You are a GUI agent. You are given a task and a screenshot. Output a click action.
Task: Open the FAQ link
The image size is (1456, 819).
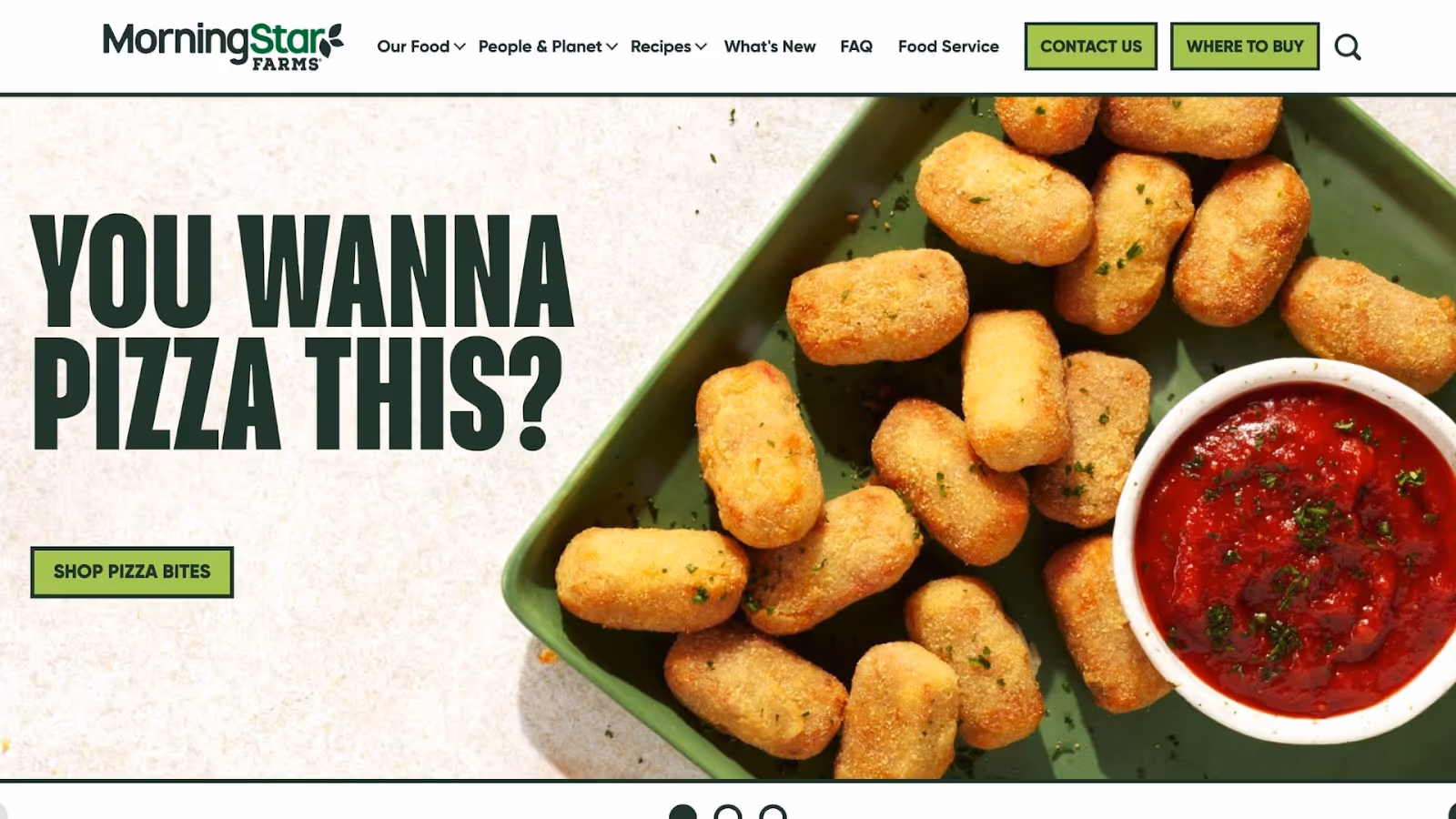click(856, 46)
